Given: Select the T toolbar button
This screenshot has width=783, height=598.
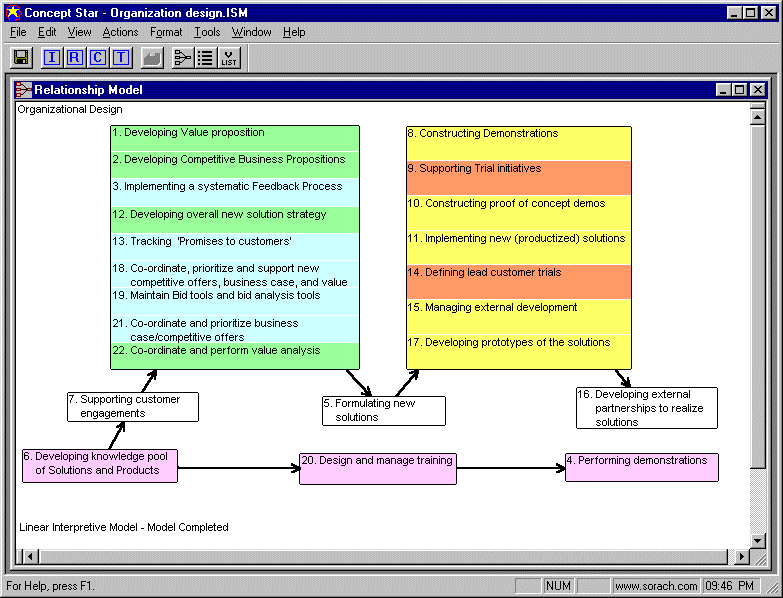Looking at the screenshot, I should [x=121, y=57].
